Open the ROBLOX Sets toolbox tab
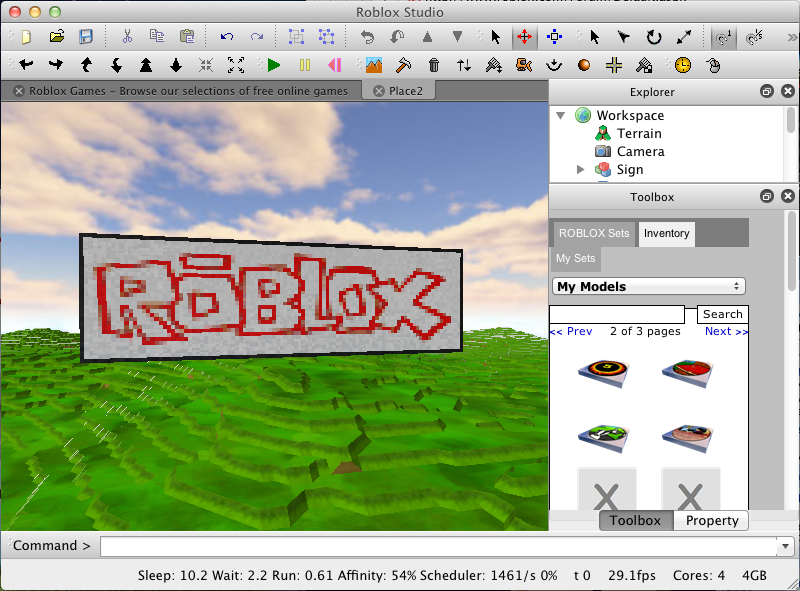The width and height of the screenshot is (800, 591). (x=594, y=234)
